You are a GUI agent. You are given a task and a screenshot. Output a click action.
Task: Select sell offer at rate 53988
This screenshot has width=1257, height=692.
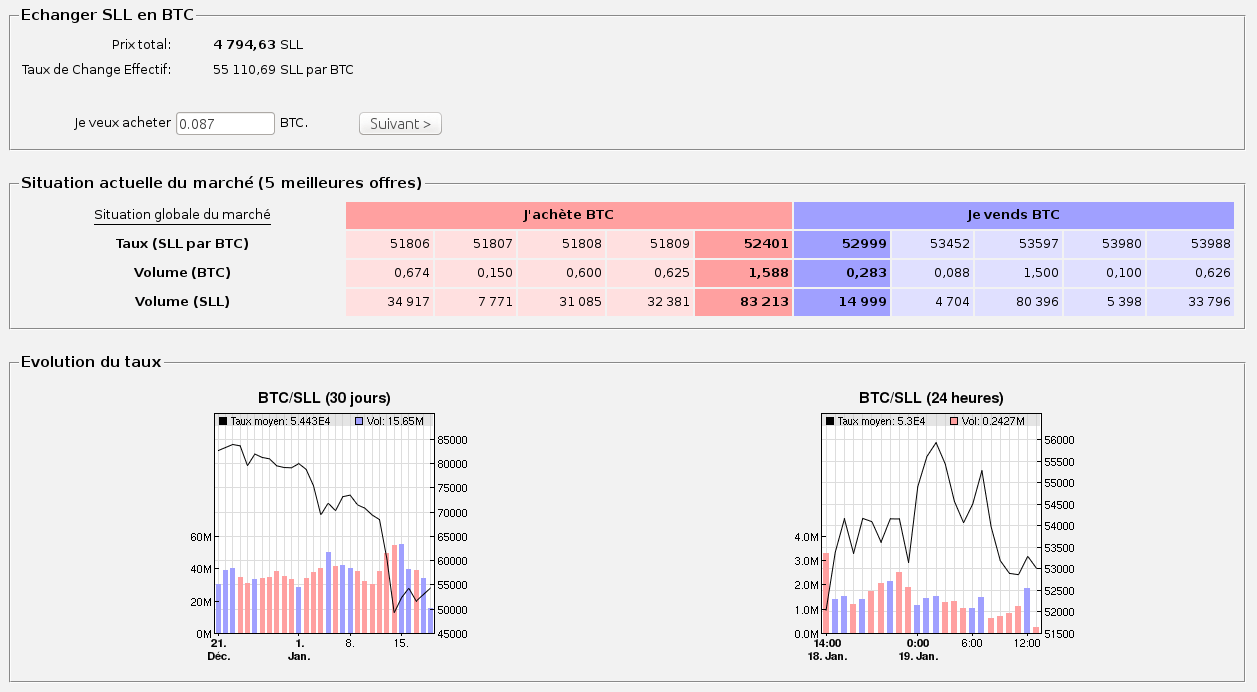[x=1191, y=244]
